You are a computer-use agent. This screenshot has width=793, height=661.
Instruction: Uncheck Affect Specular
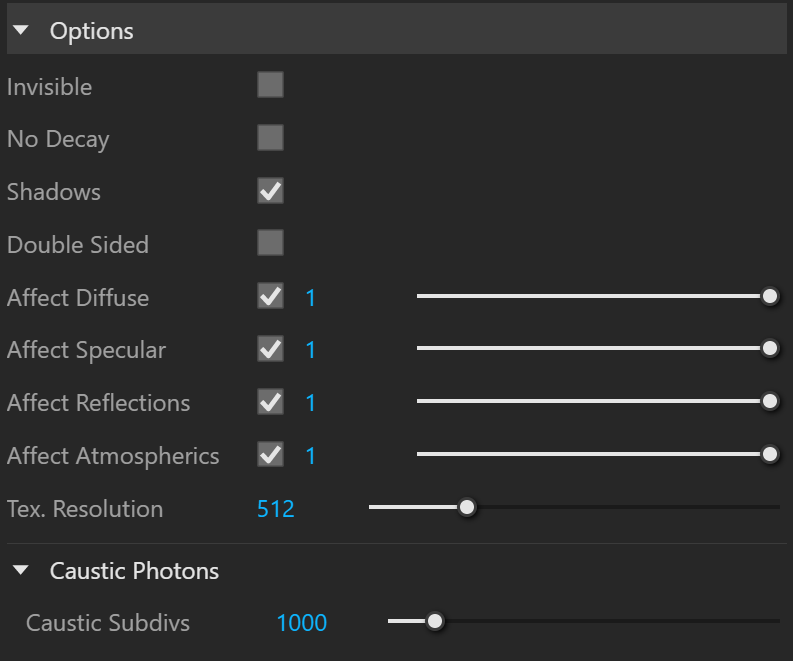270,349
